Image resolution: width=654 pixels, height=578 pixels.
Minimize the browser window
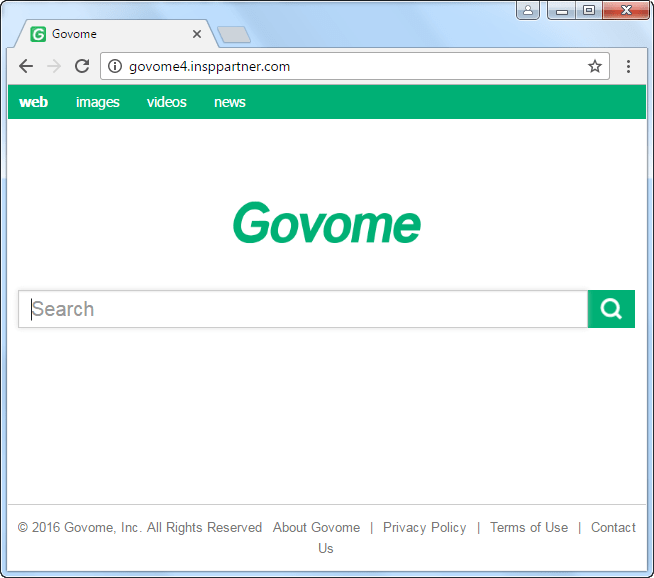pyautogui.click(x=561, y=10)
